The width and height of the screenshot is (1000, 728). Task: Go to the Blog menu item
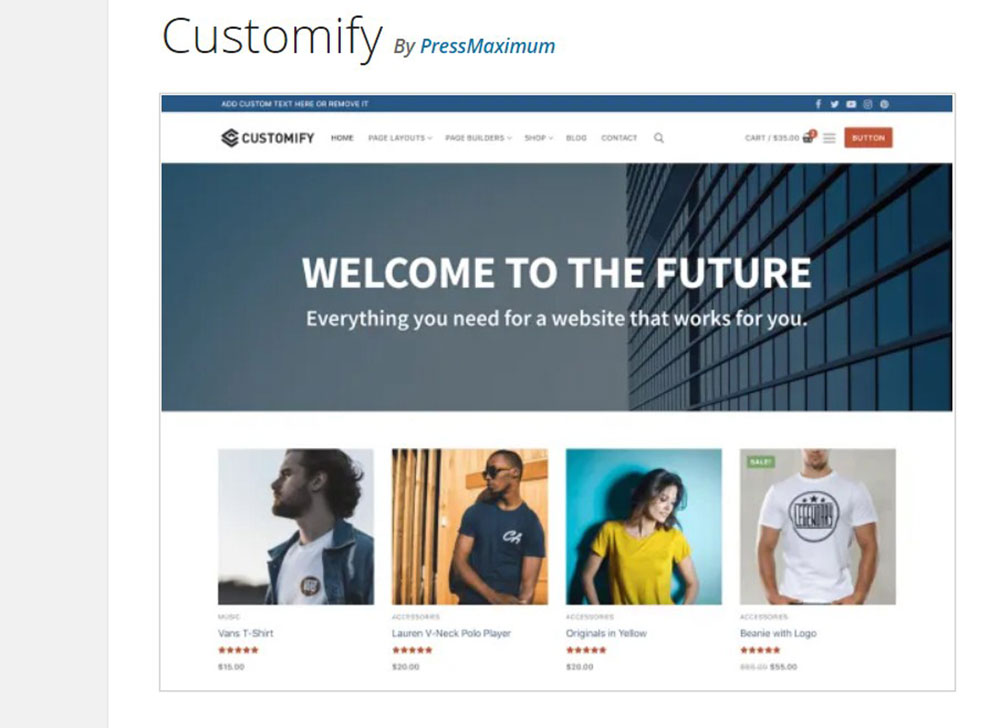tap(576, 138)
